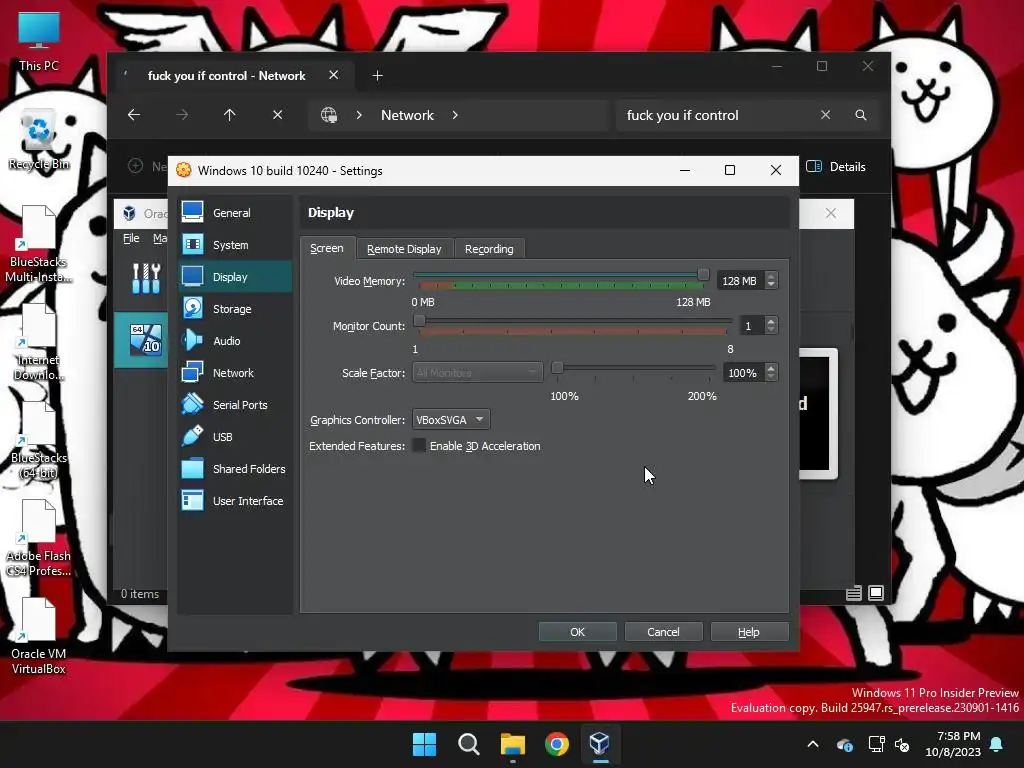This screenshot has height=768, width=1024.
Task: Go up one level in File Explorer
Action: point(229,115)
